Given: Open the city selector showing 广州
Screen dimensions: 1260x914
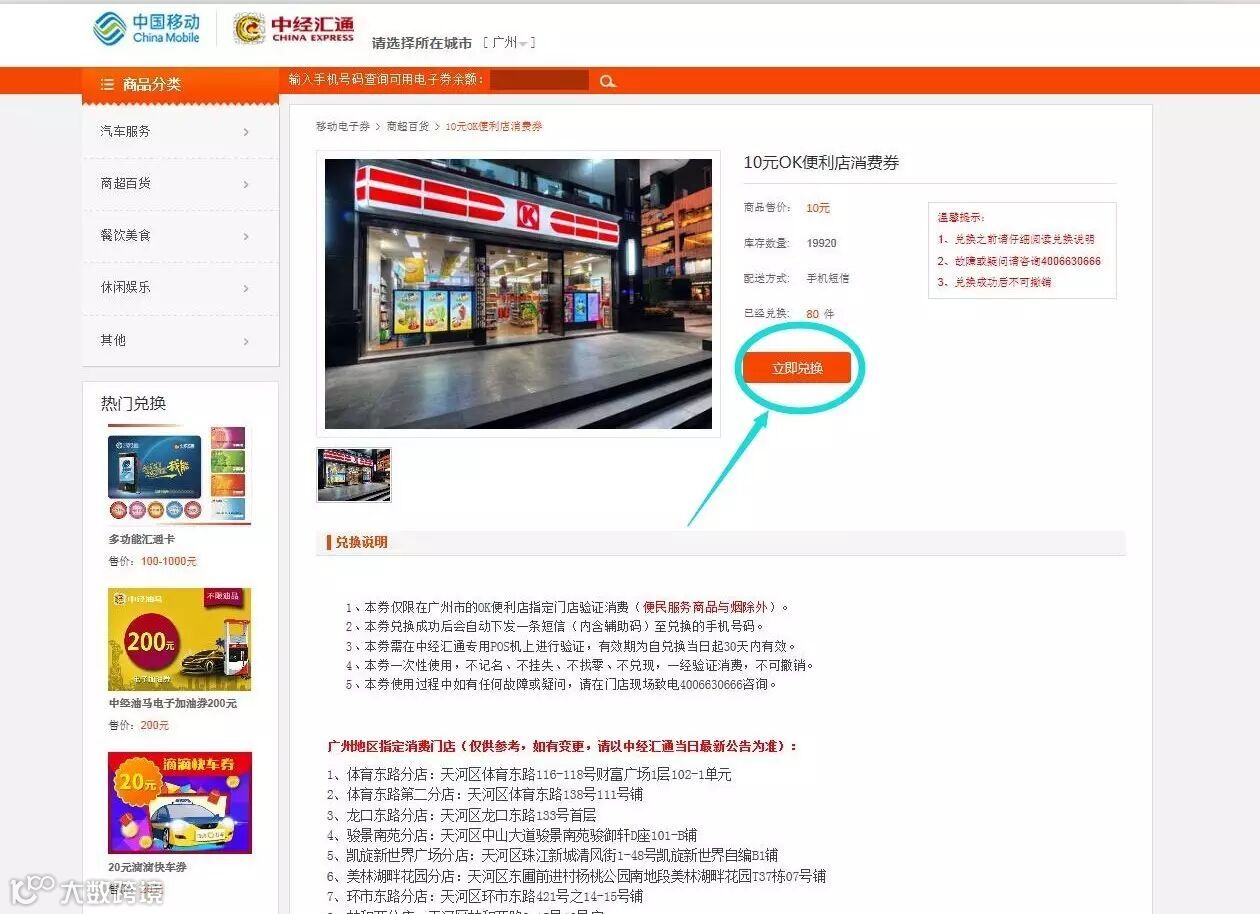Looking at the screenshot, I should coord(510,43).
